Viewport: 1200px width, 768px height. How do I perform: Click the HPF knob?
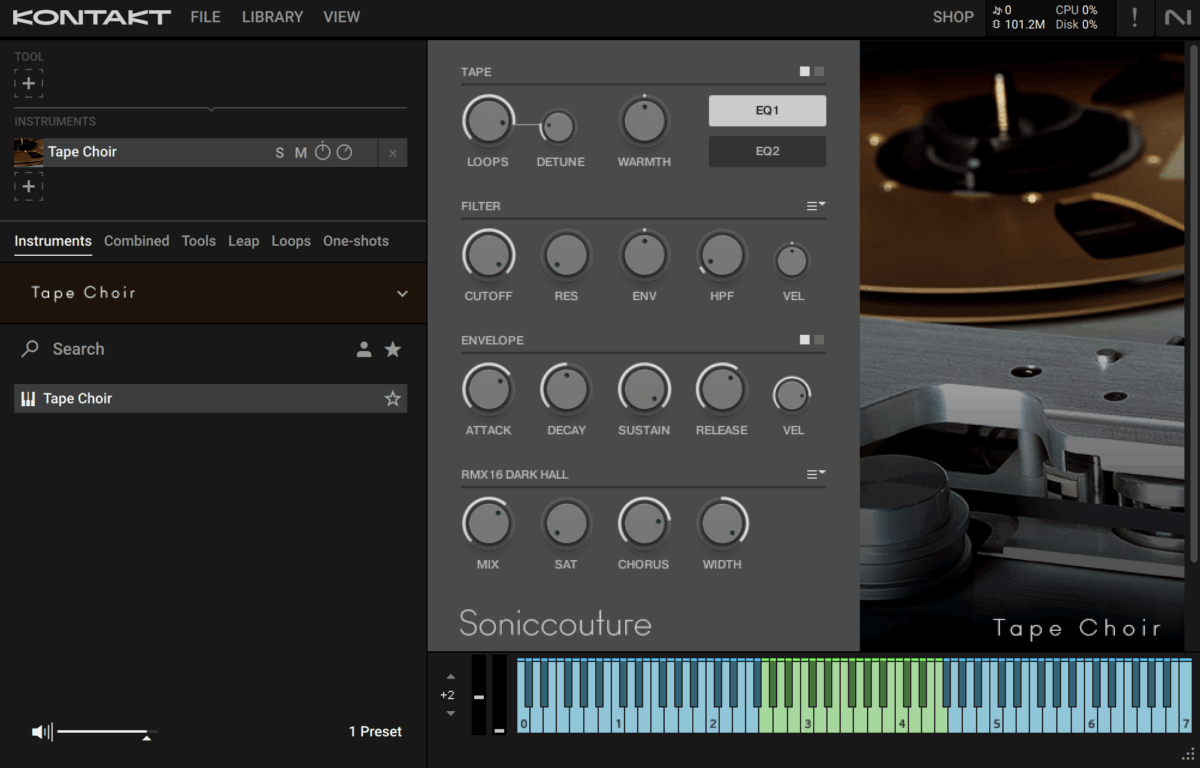coord(722,256)
